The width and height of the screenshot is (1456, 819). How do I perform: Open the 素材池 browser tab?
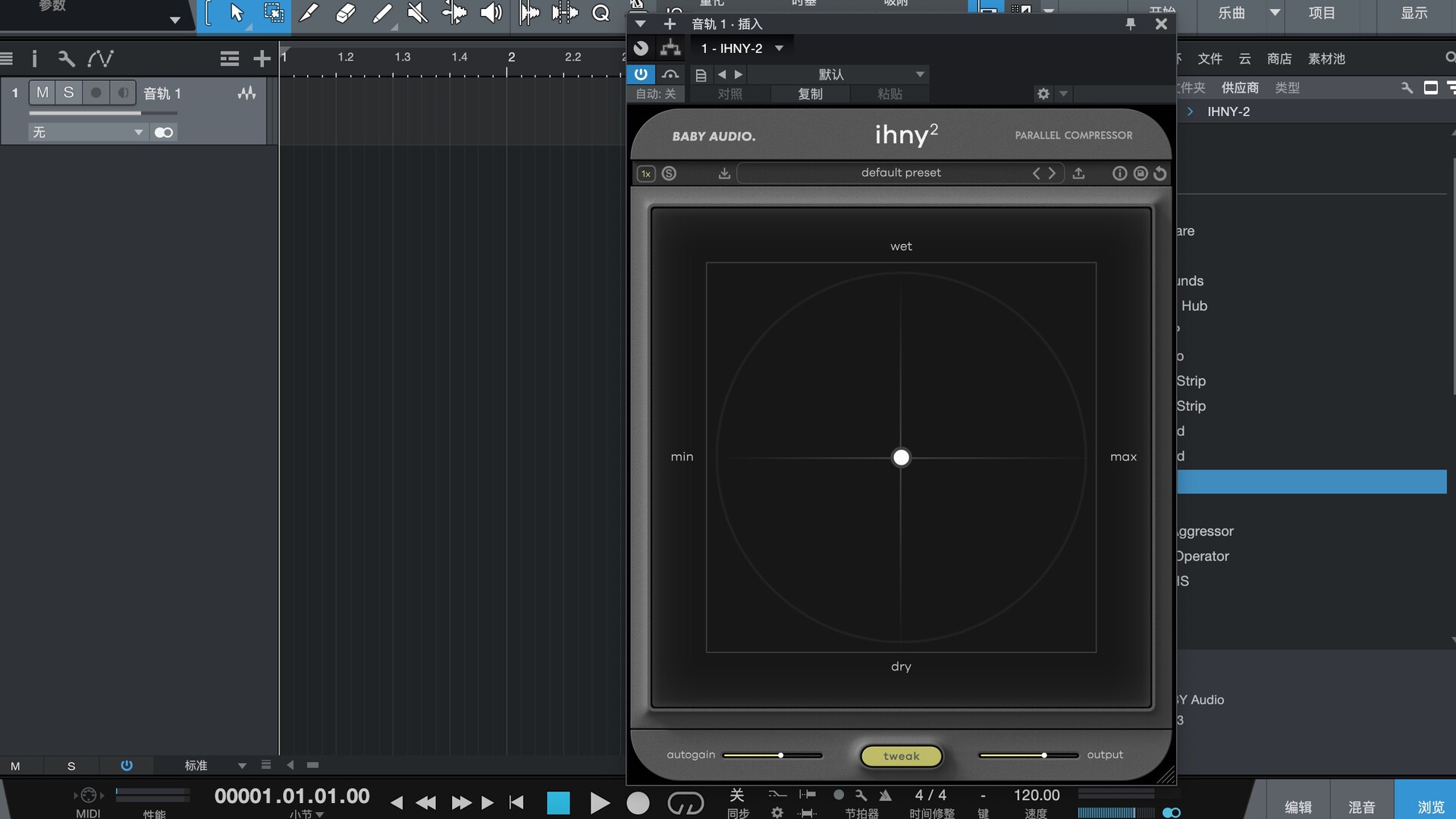pos(1326,58)
